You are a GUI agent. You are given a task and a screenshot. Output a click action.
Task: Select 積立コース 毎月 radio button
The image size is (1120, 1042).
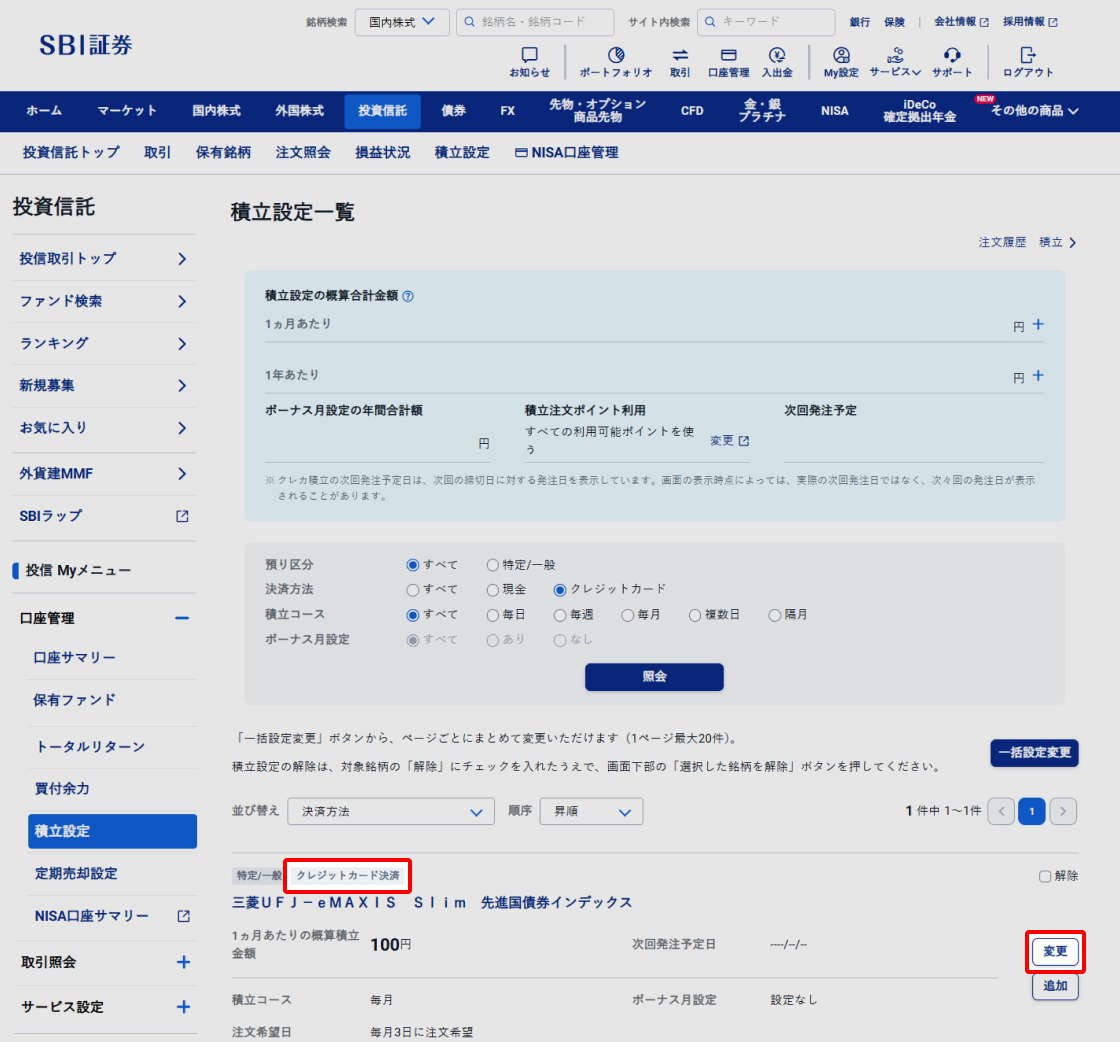627,615
